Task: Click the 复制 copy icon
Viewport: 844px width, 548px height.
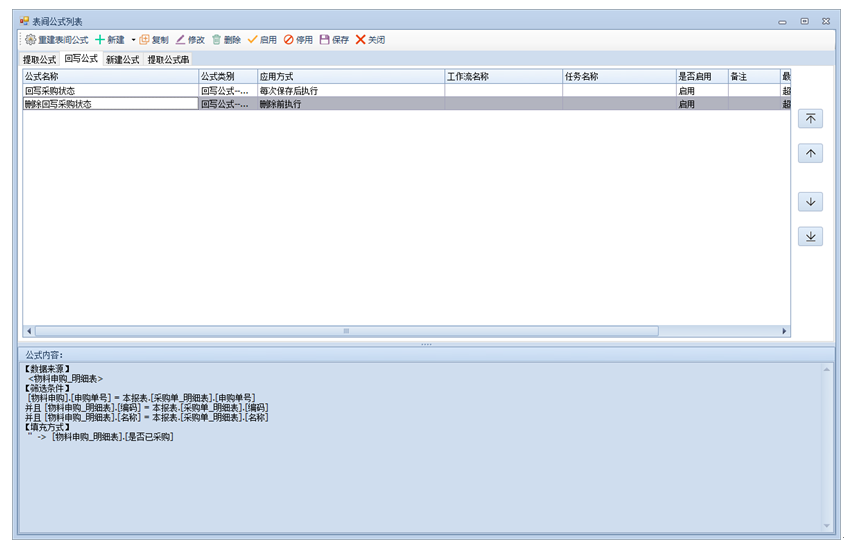Action: [x=145, y=40]
